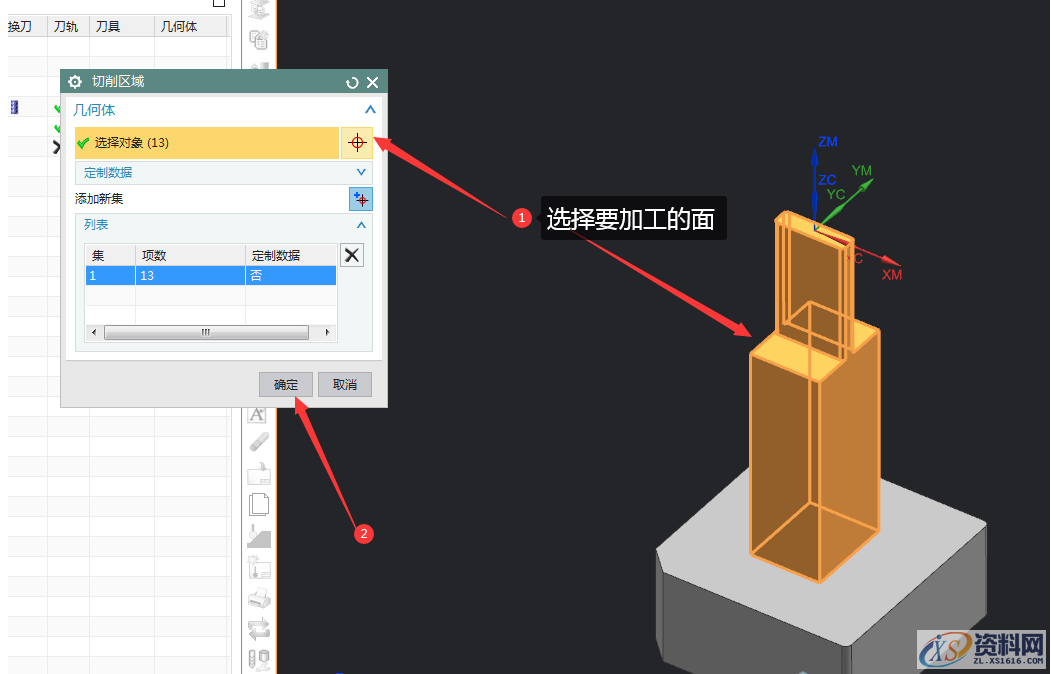Image resolution: width=1051 pixels, height=674 pixels.
Task: Click the hammer tool icon in sidebar
Action: coord(257,536)
